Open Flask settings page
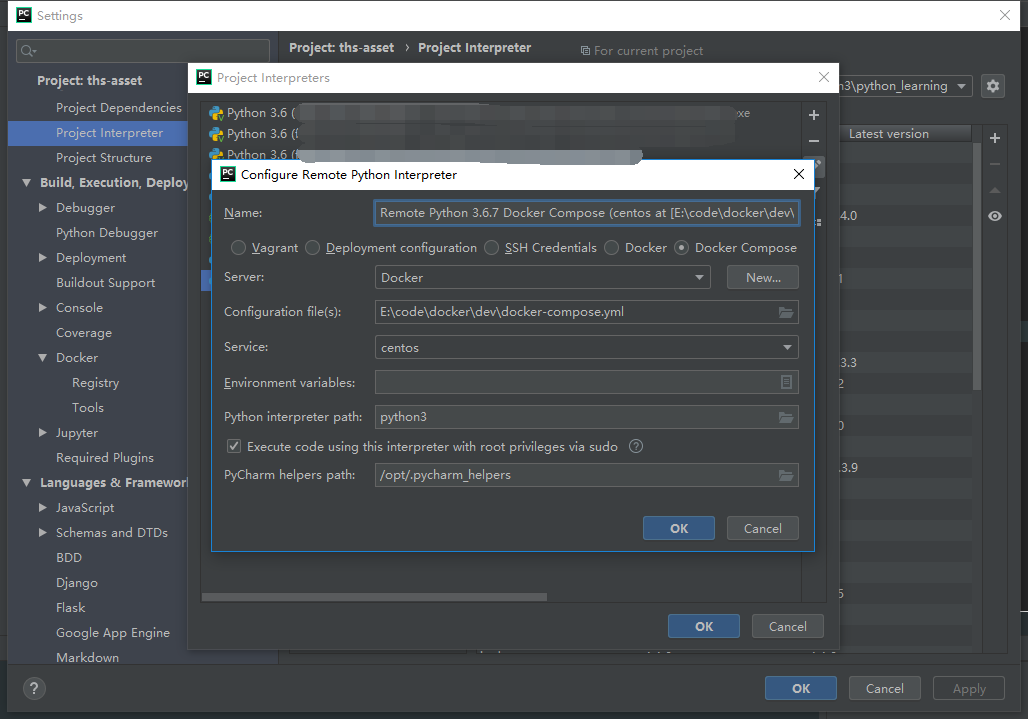The width and height of the screenshot is (1028, 719). [71, 608]
